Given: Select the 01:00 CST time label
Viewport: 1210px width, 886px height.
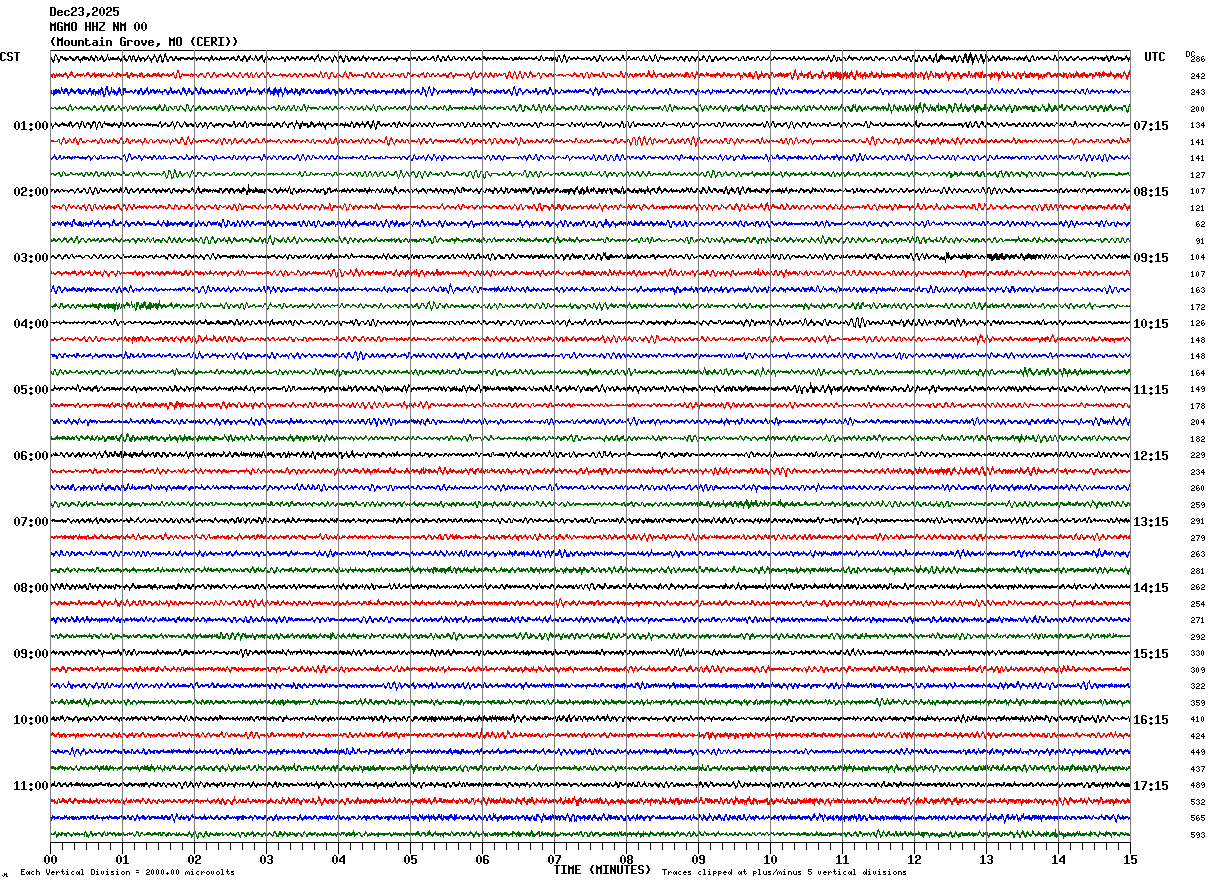Looking at the screenshot, I should [x=31, y=126].
